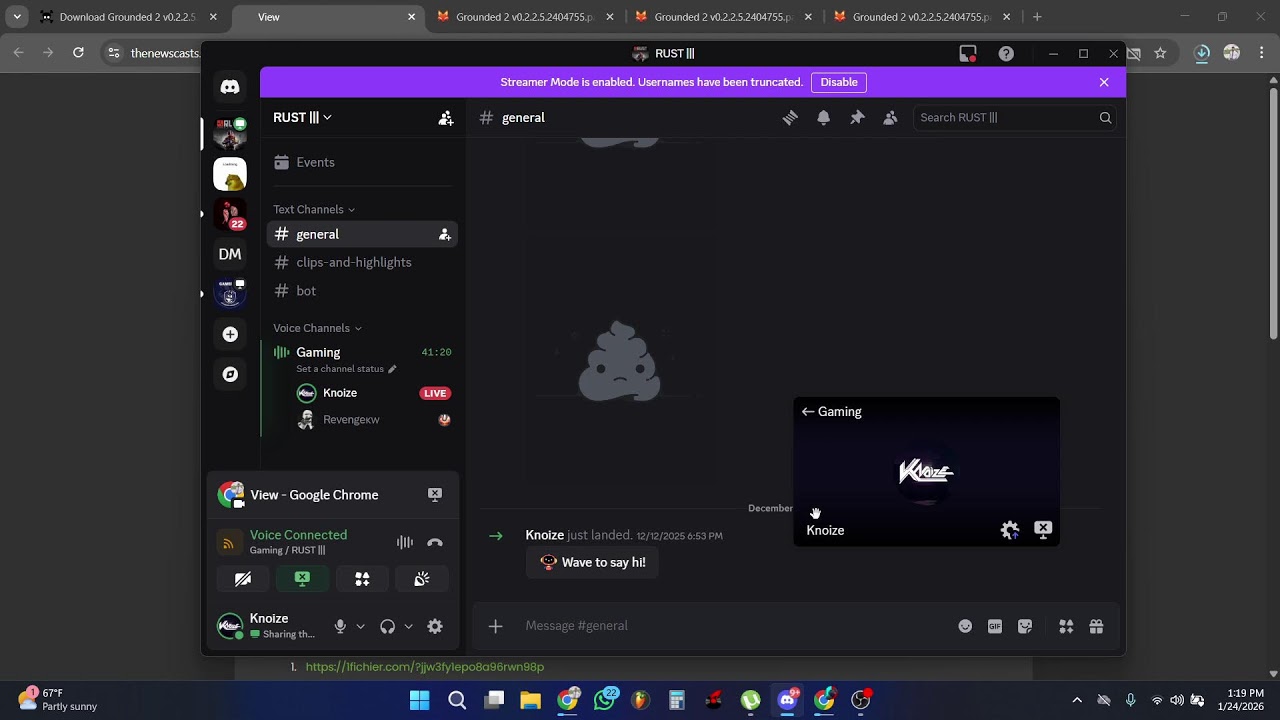
Task: Open sticker picker in message bar
Action: 1025,626
